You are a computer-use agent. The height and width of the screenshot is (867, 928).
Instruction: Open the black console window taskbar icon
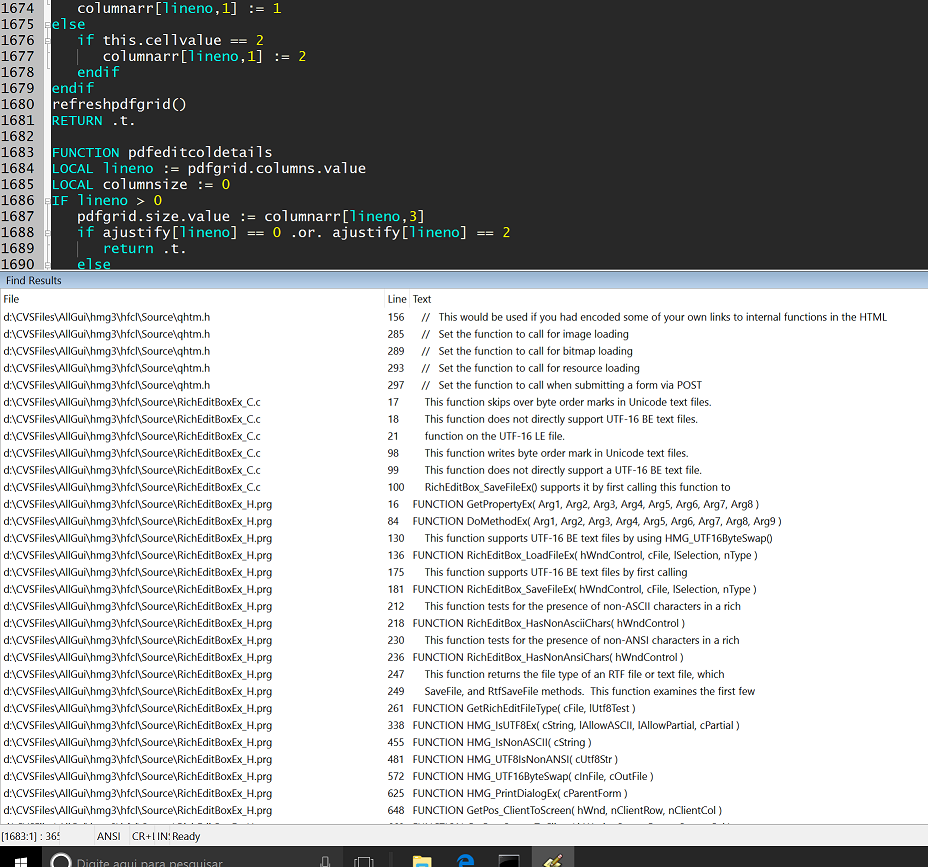[x=509, y=860]
